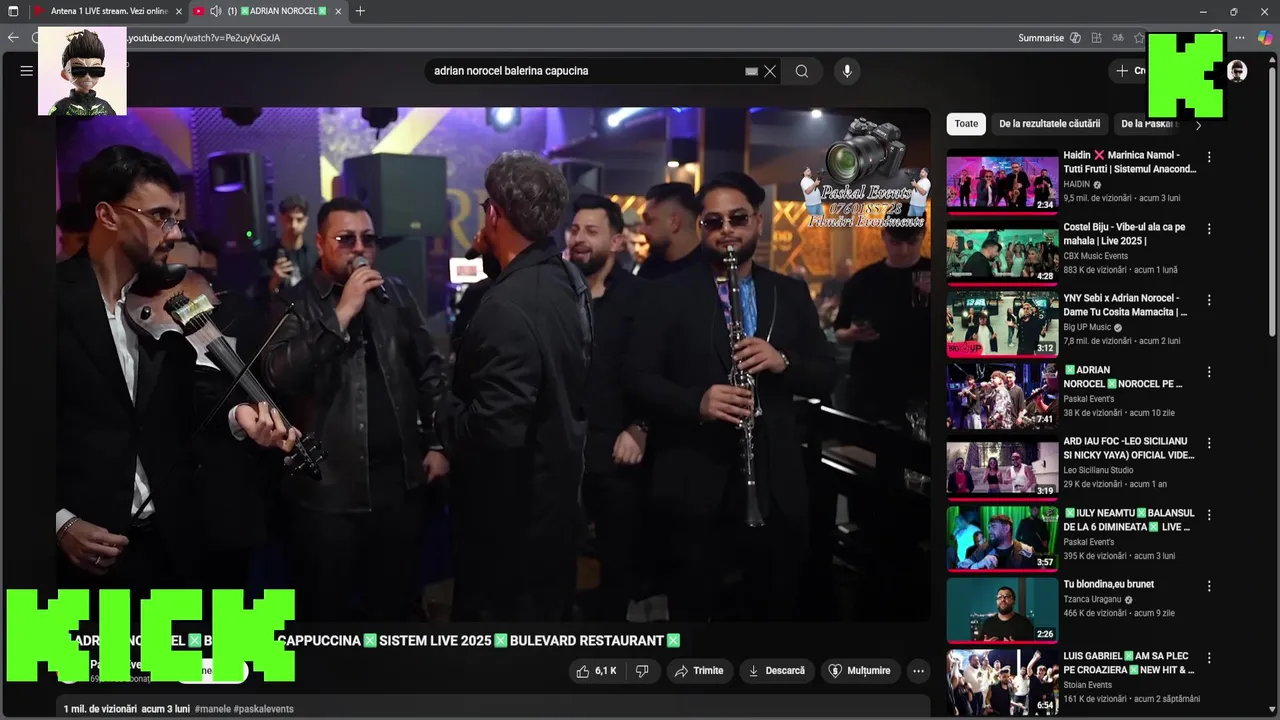The height and width of the screenshot is (720, 1280).
Task: Click the split screen icon in address bar
Action: point(1097,38)
